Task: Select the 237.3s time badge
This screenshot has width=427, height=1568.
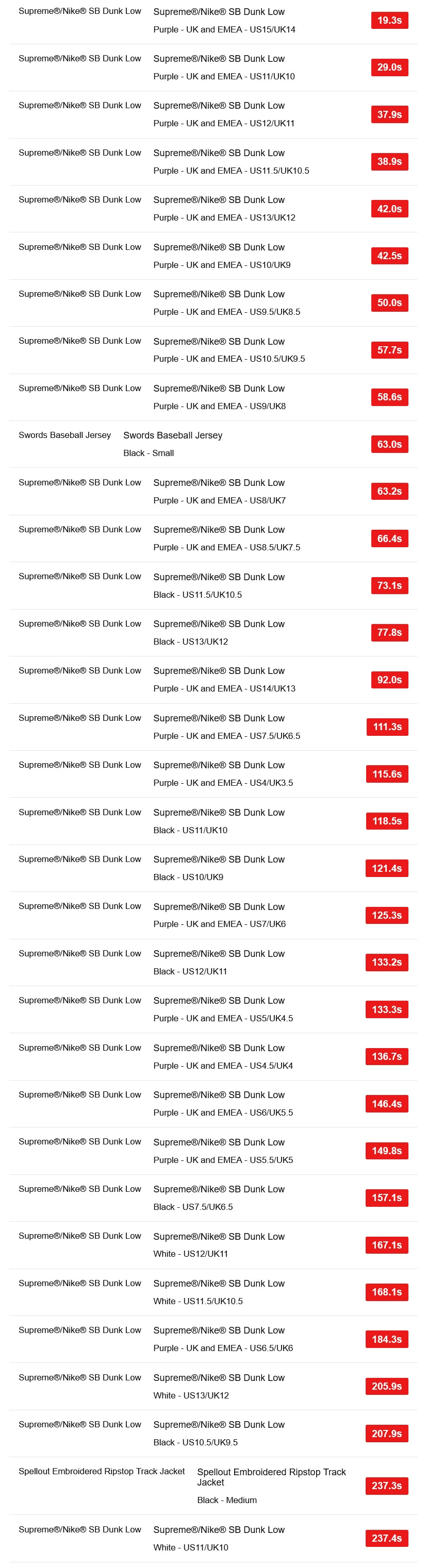Action: click(386, 1486)
